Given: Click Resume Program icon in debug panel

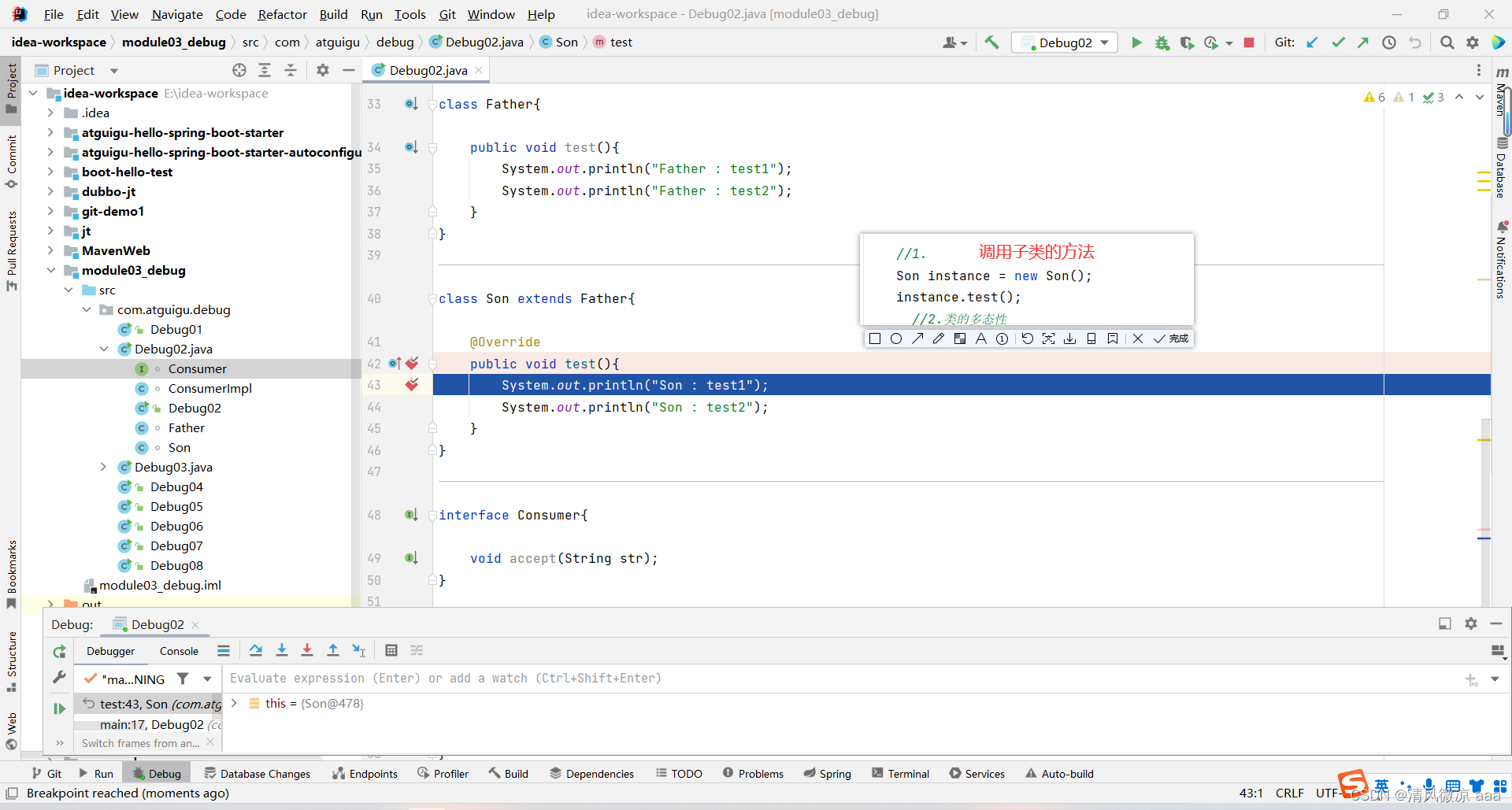Looking at the screenshot, I should point(59,708).
